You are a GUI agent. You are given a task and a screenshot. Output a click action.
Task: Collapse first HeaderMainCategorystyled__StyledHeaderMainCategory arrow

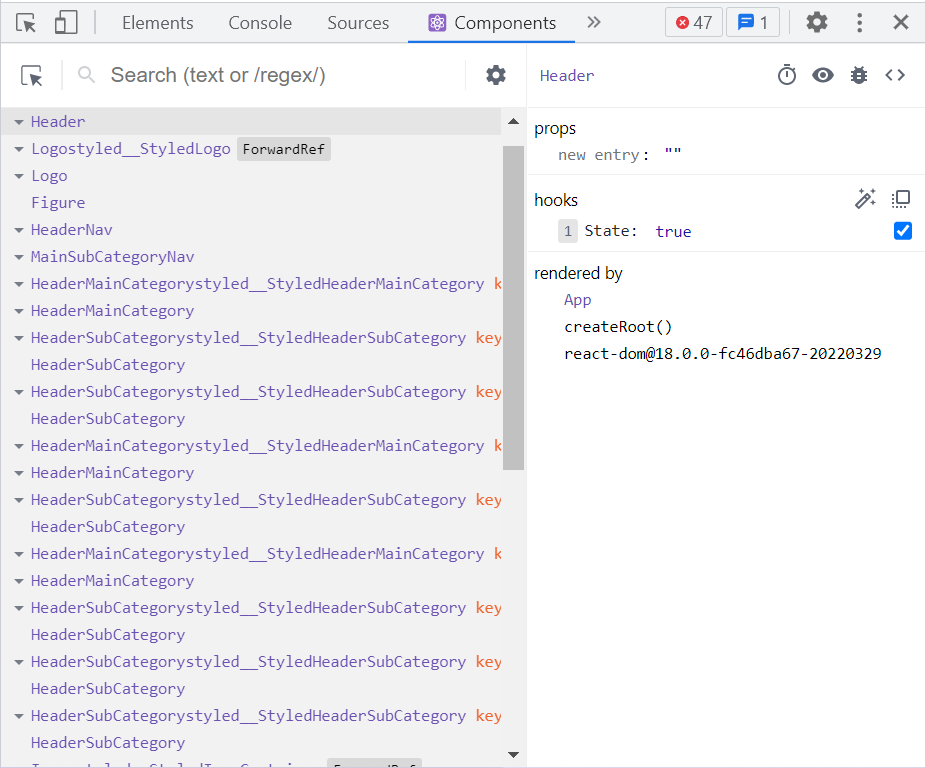[x=19, y=284]
